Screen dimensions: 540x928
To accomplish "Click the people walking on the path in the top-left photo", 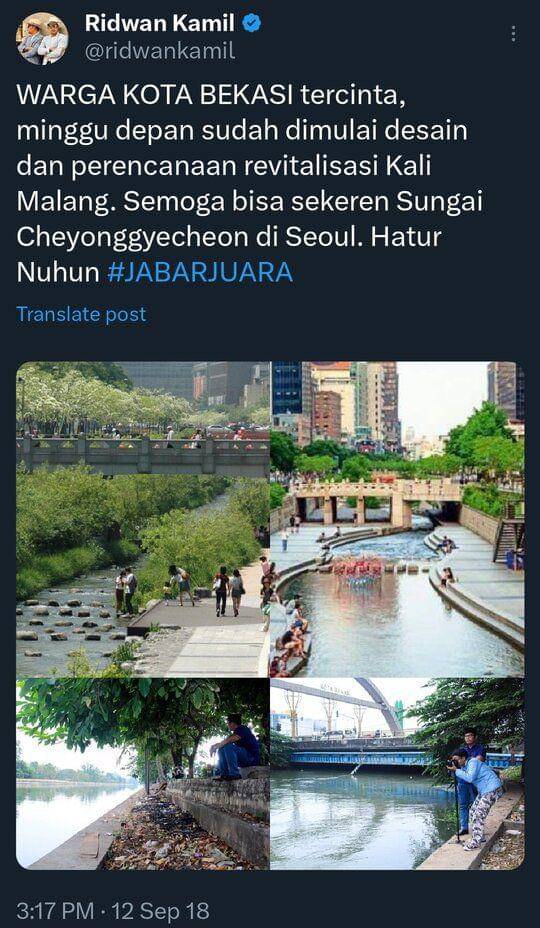I will (194, 589).
